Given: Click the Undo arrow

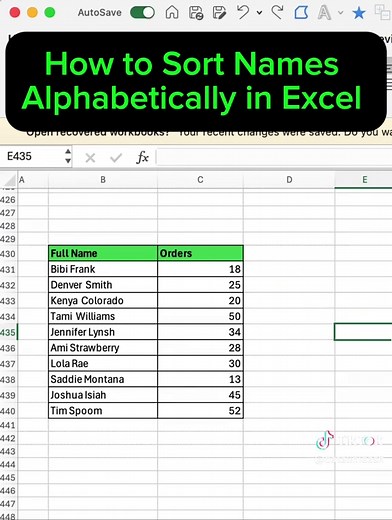Looking at the screenshot, I should pos(243,13).
